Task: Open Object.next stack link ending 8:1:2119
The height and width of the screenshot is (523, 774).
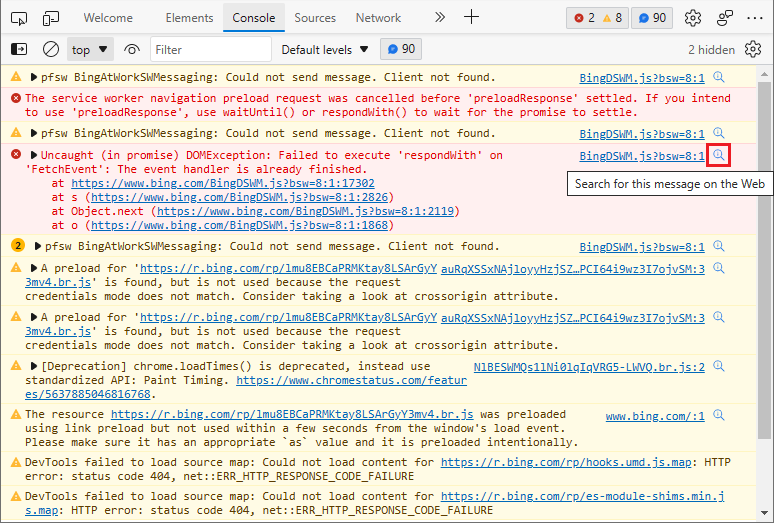Action: 305,211
